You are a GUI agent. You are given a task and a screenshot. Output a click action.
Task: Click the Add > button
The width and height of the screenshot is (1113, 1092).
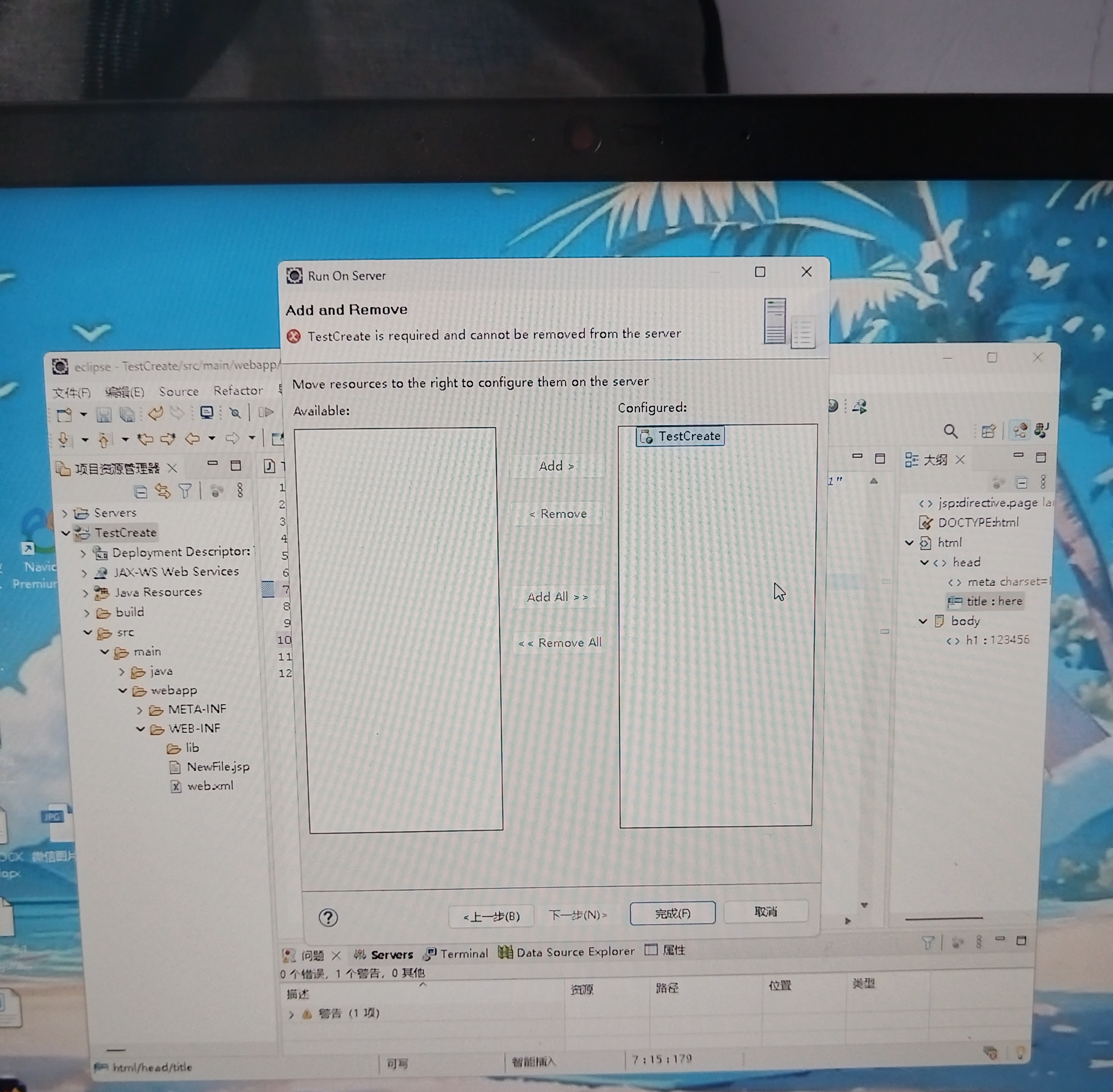click(557, 466)
